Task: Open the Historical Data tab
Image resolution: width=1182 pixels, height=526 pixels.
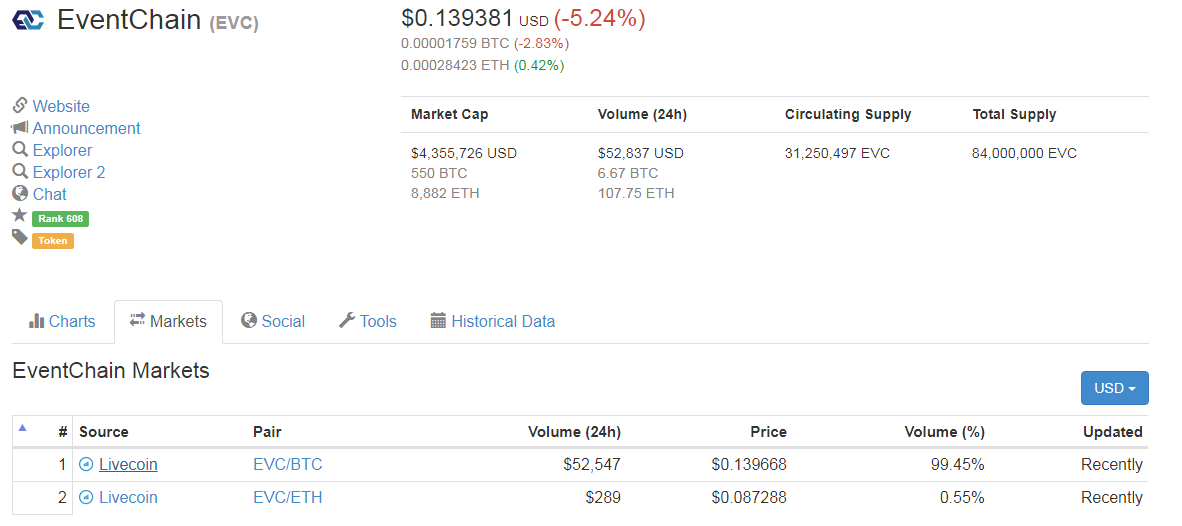Action: (x=492, y=321)
